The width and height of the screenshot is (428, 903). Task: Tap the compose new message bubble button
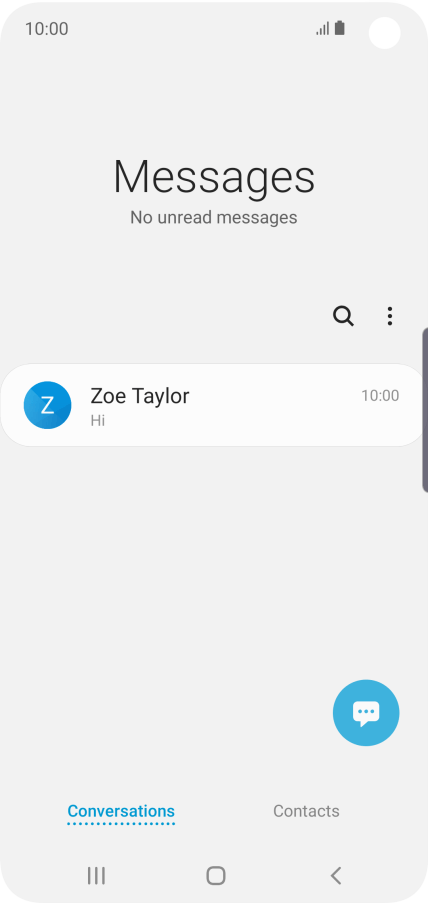[366, 713]
